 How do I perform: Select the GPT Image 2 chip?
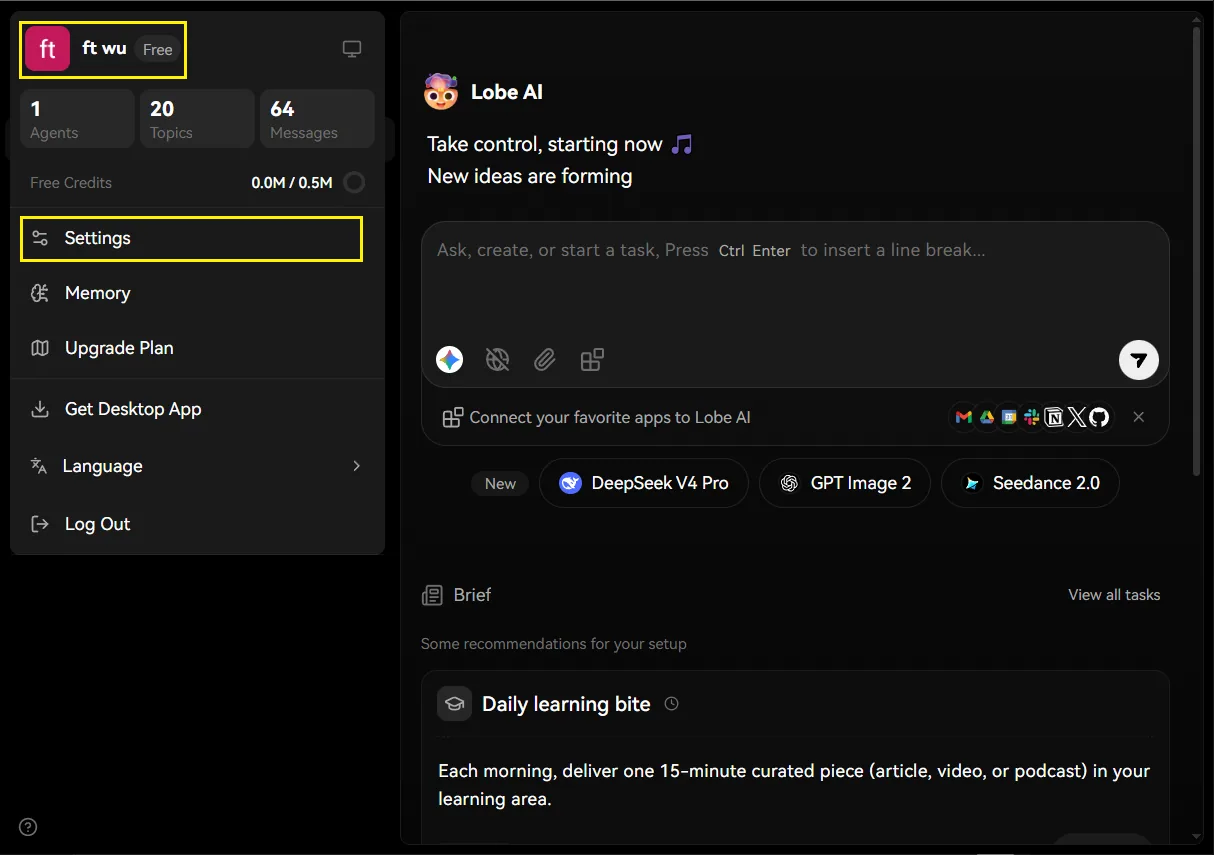coord(845,483)
